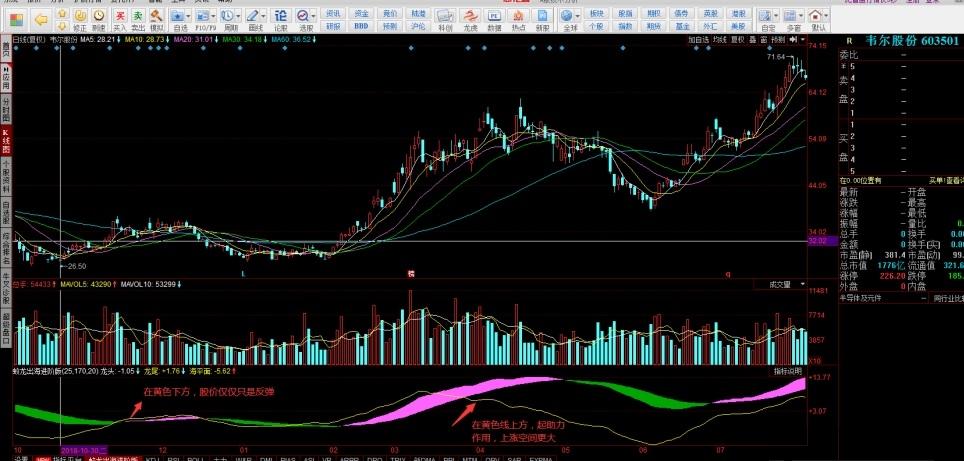Viewport: 964px width, 461px height.
Task: Open the 热点 flame icon
Action: click(518, 17)
